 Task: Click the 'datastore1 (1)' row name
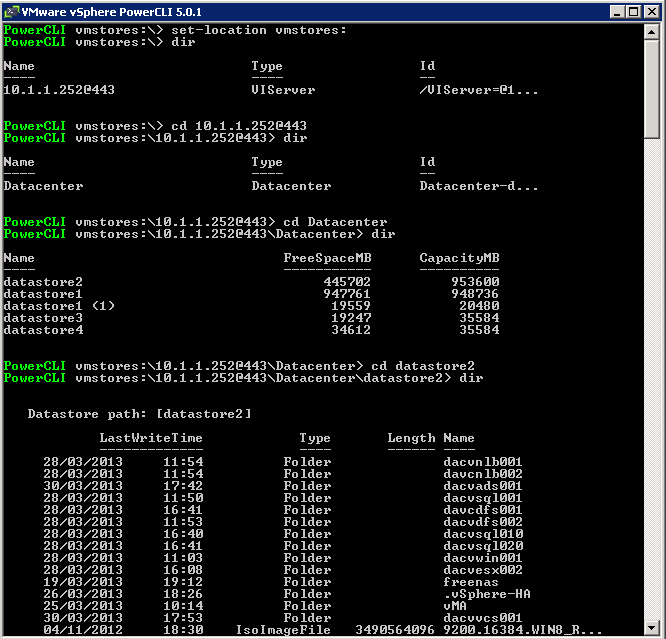(x=59, y=305)
